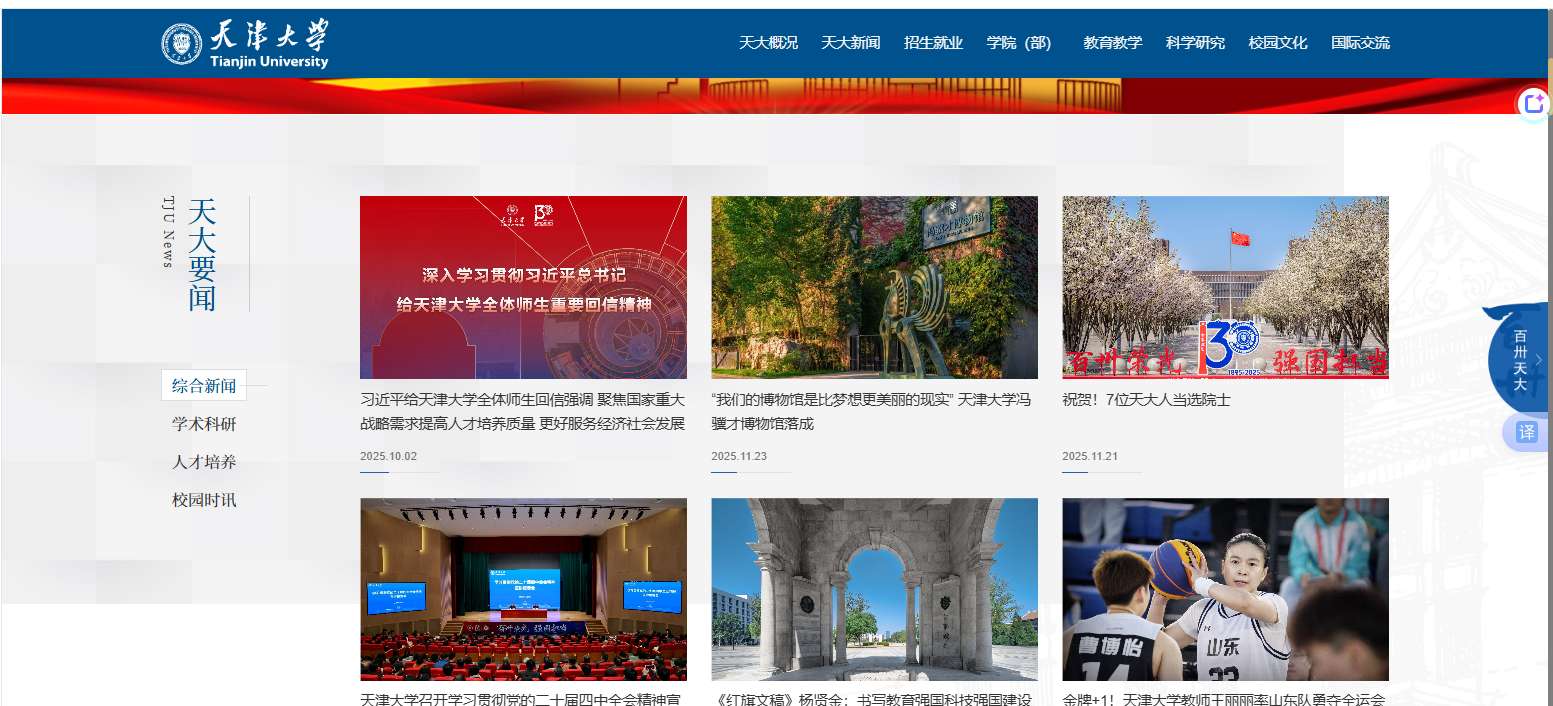
Task: Open the 天大概况 navigation menu
Action: 768,43
